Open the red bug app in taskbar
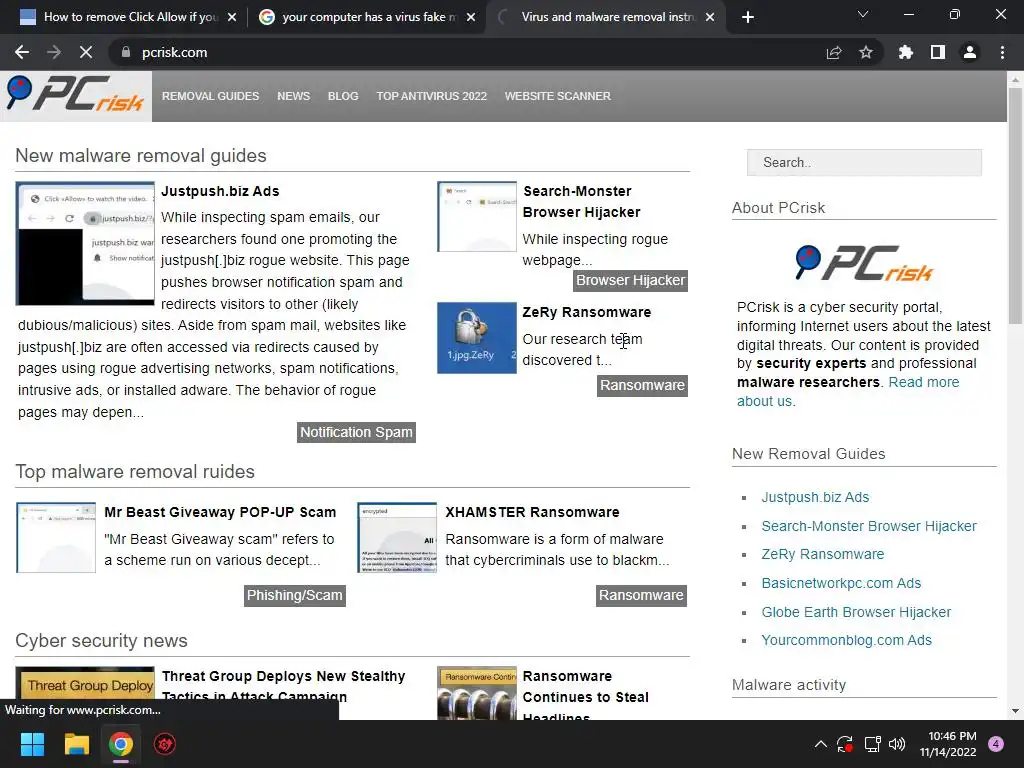The height and width of the screenshot is (768, 1024). pos(165,744)
